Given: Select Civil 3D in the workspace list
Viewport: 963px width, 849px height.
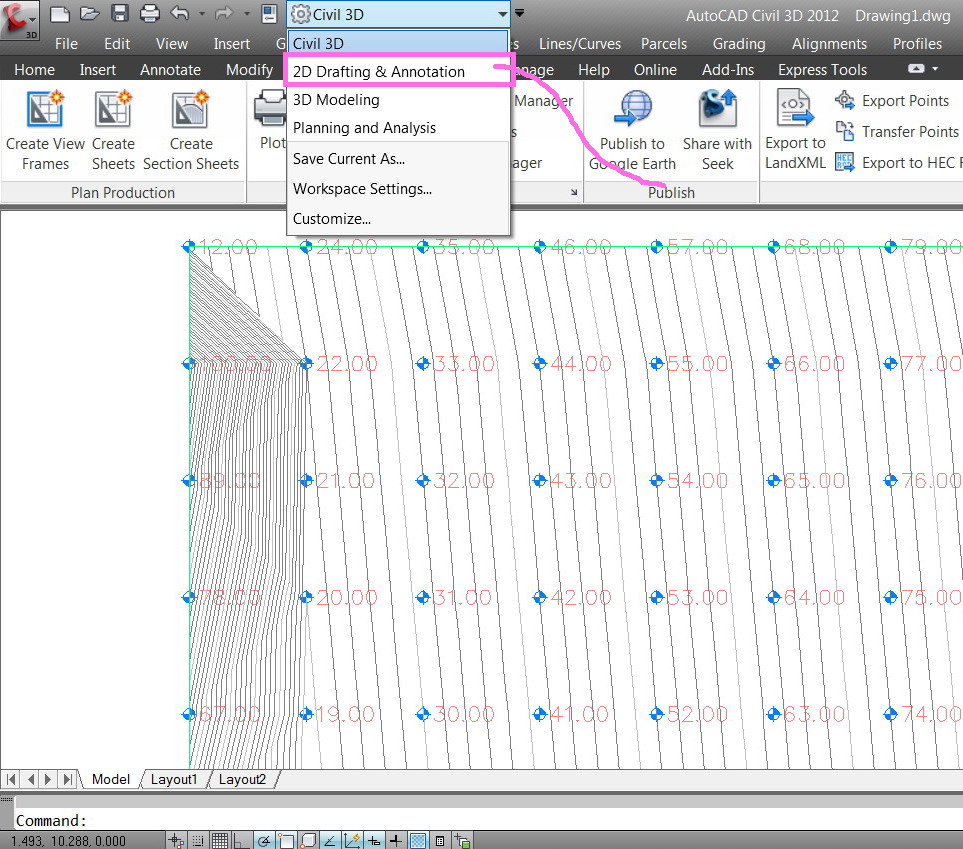Looking at the screenshot, I should click(x=398, y=43).
